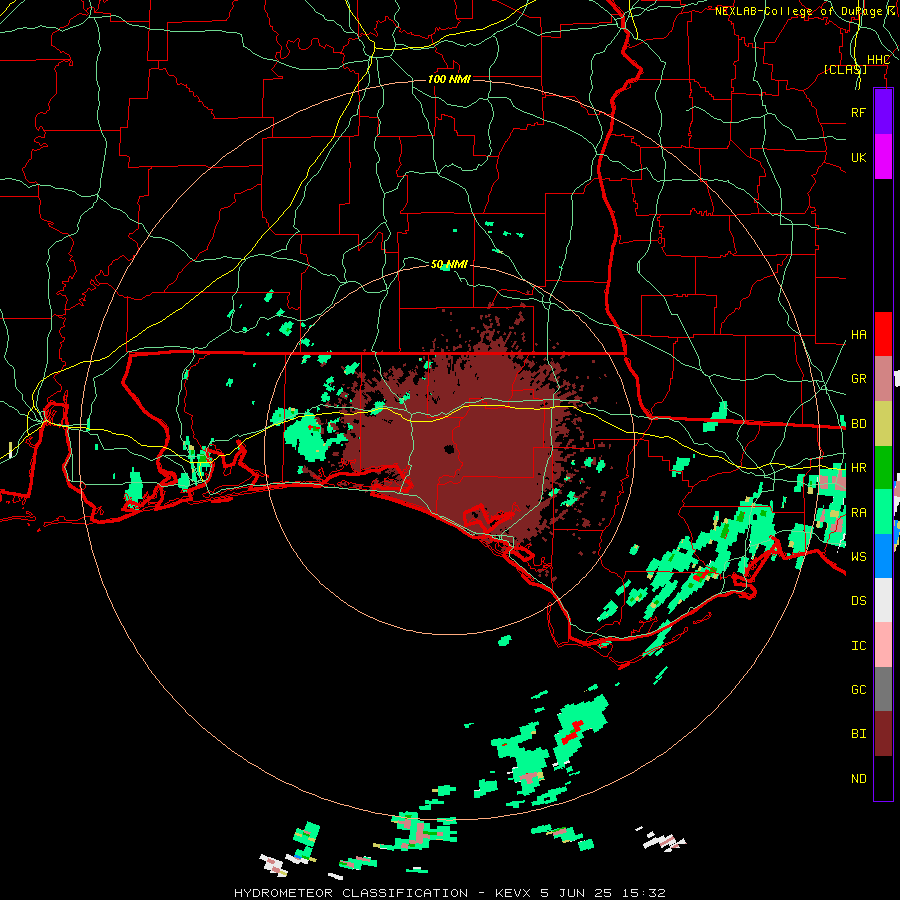Viewport: 900px width, 900px height.
Task: Click the WS legend label
Action: 858,556
